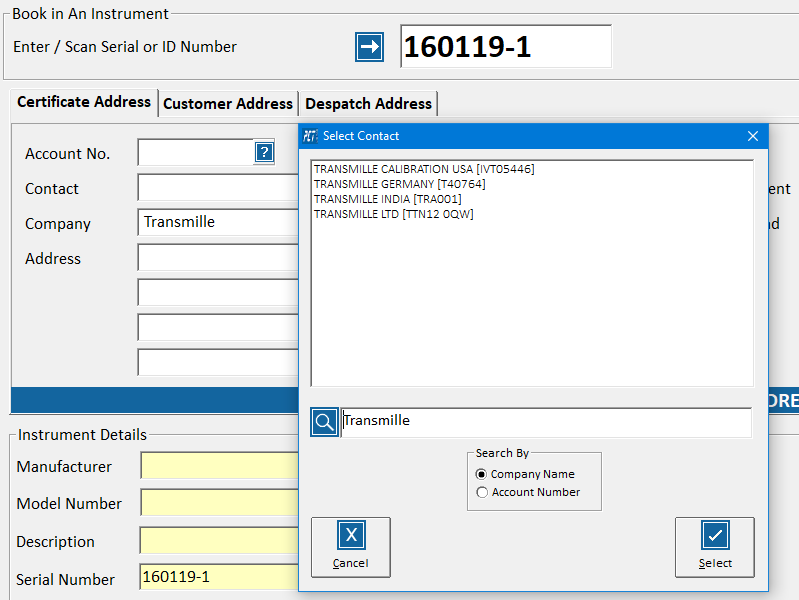Click the first Address line field
The height and width of the screenshot is (600, 799).
218,257
